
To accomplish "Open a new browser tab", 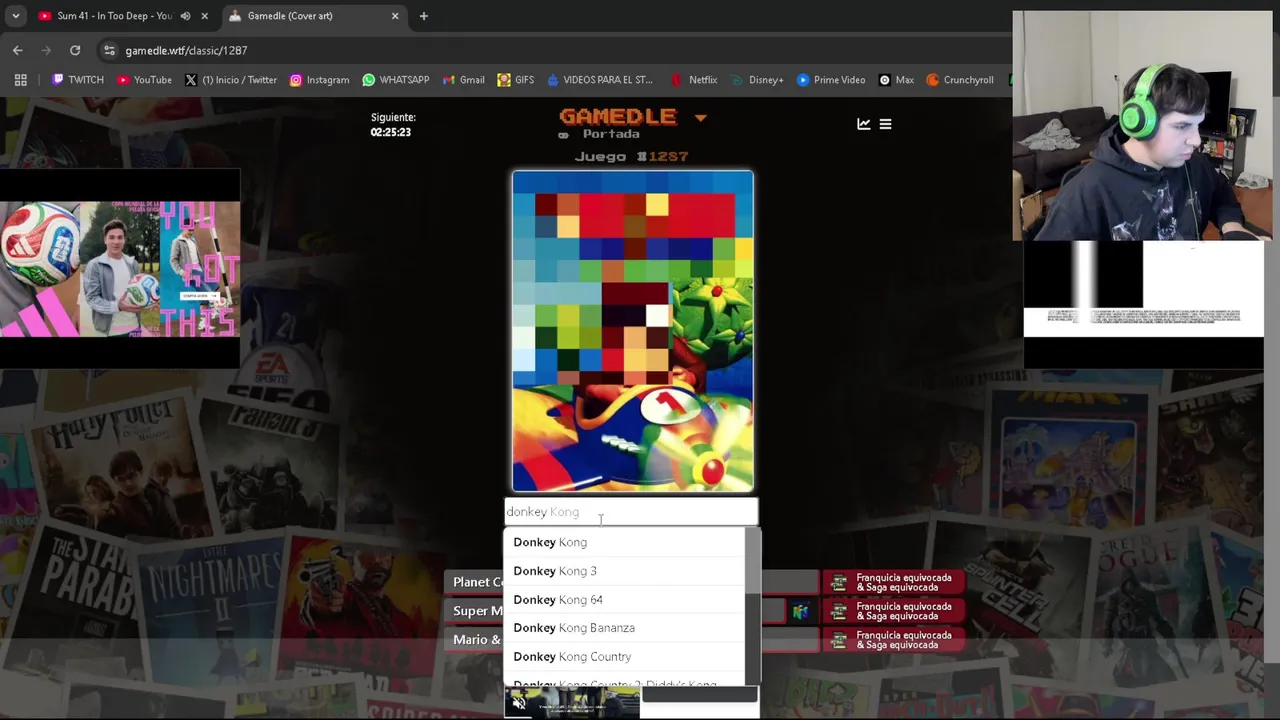I will tap(424, 16).
